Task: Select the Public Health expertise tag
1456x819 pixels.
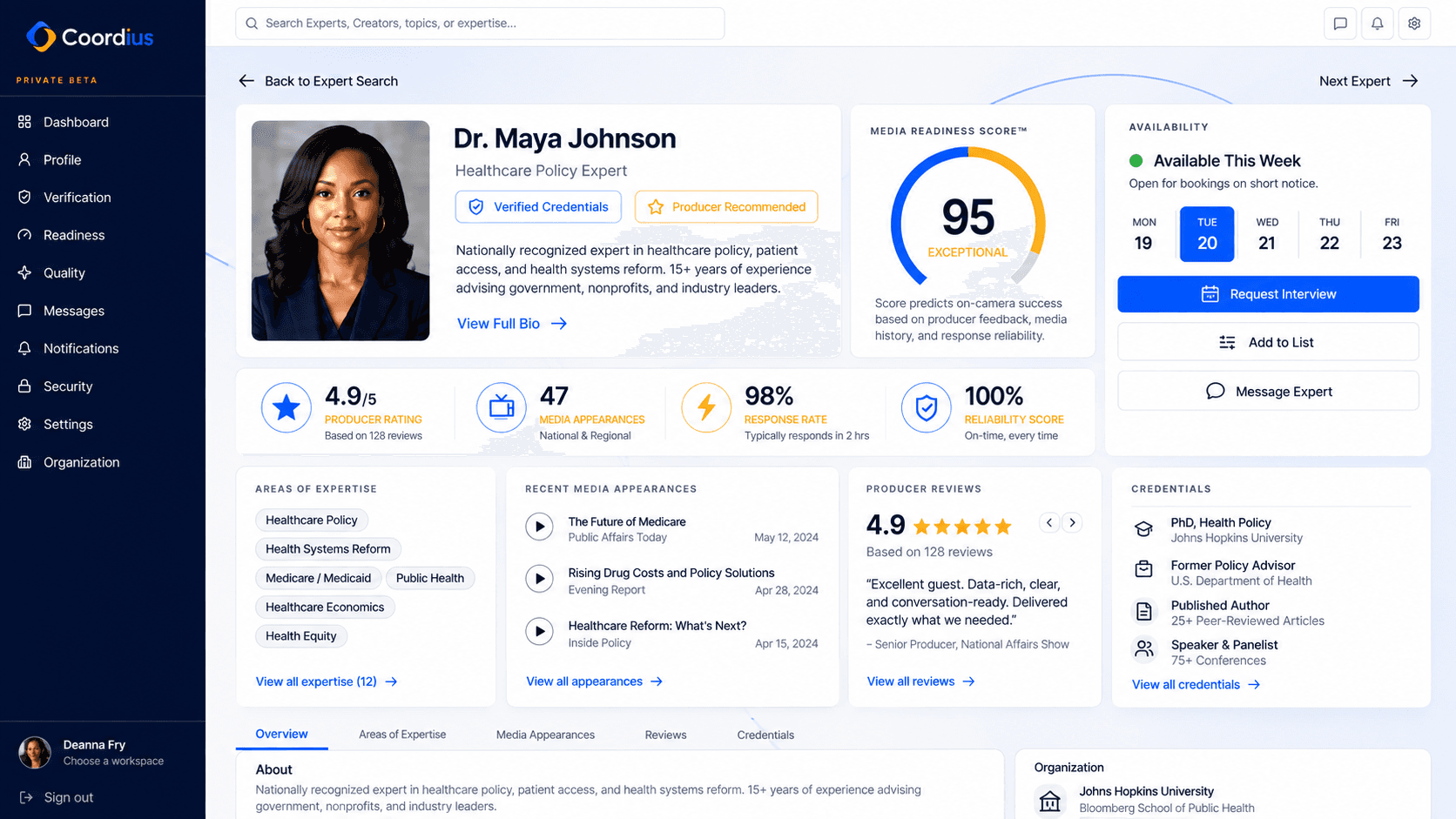Action: point(430,578)
